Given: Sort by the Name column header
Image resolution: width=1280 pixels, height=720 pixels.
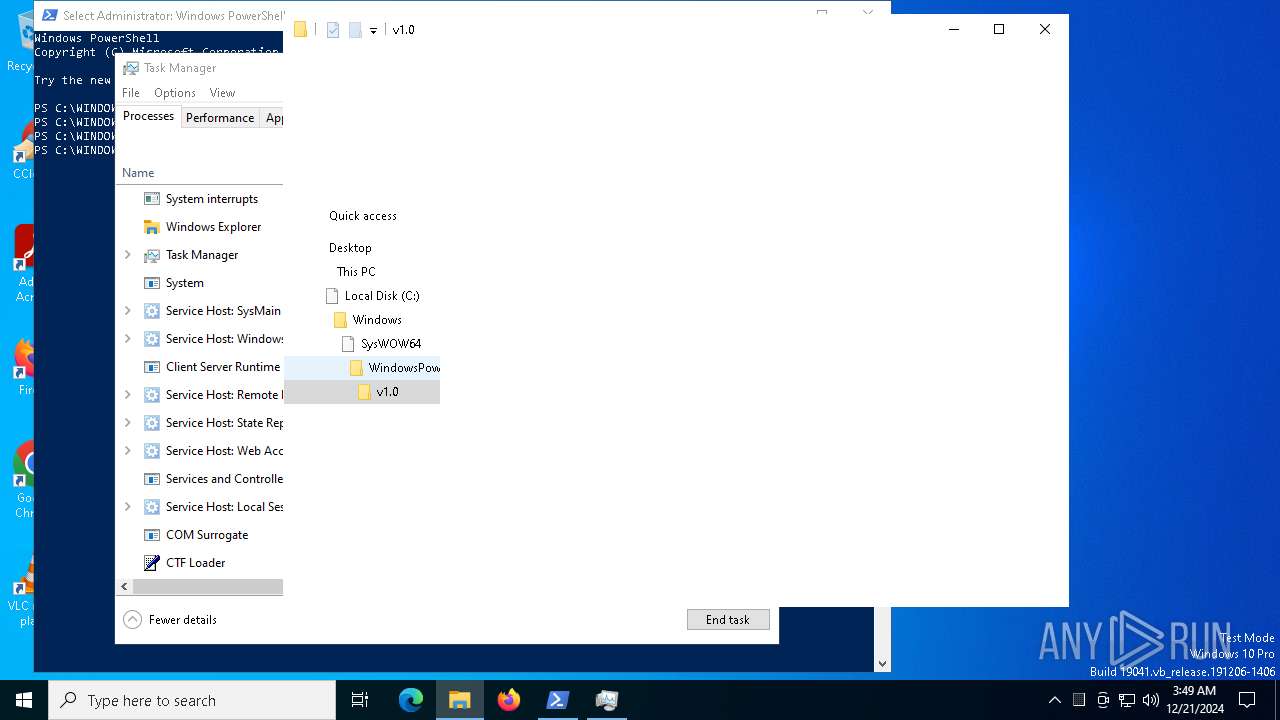Looking at the screenshot, I should 138,173.
